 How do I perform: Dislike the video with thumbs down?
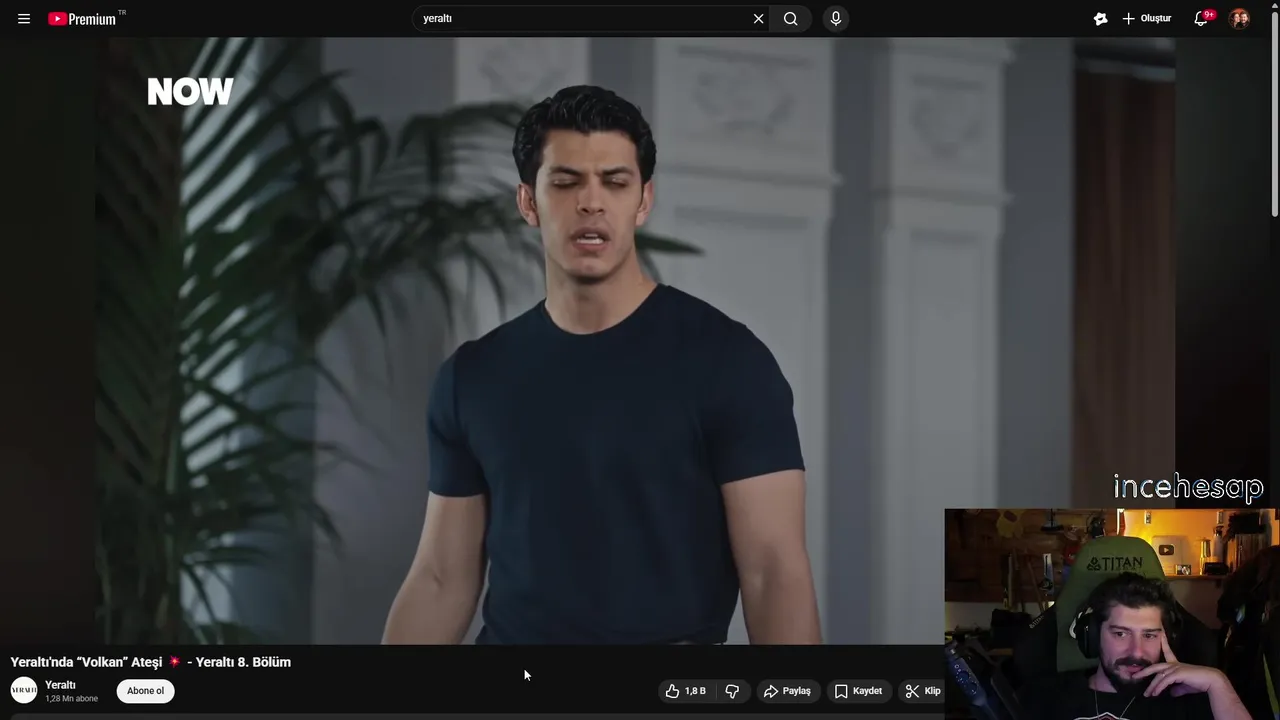click(x=732, y=691)
